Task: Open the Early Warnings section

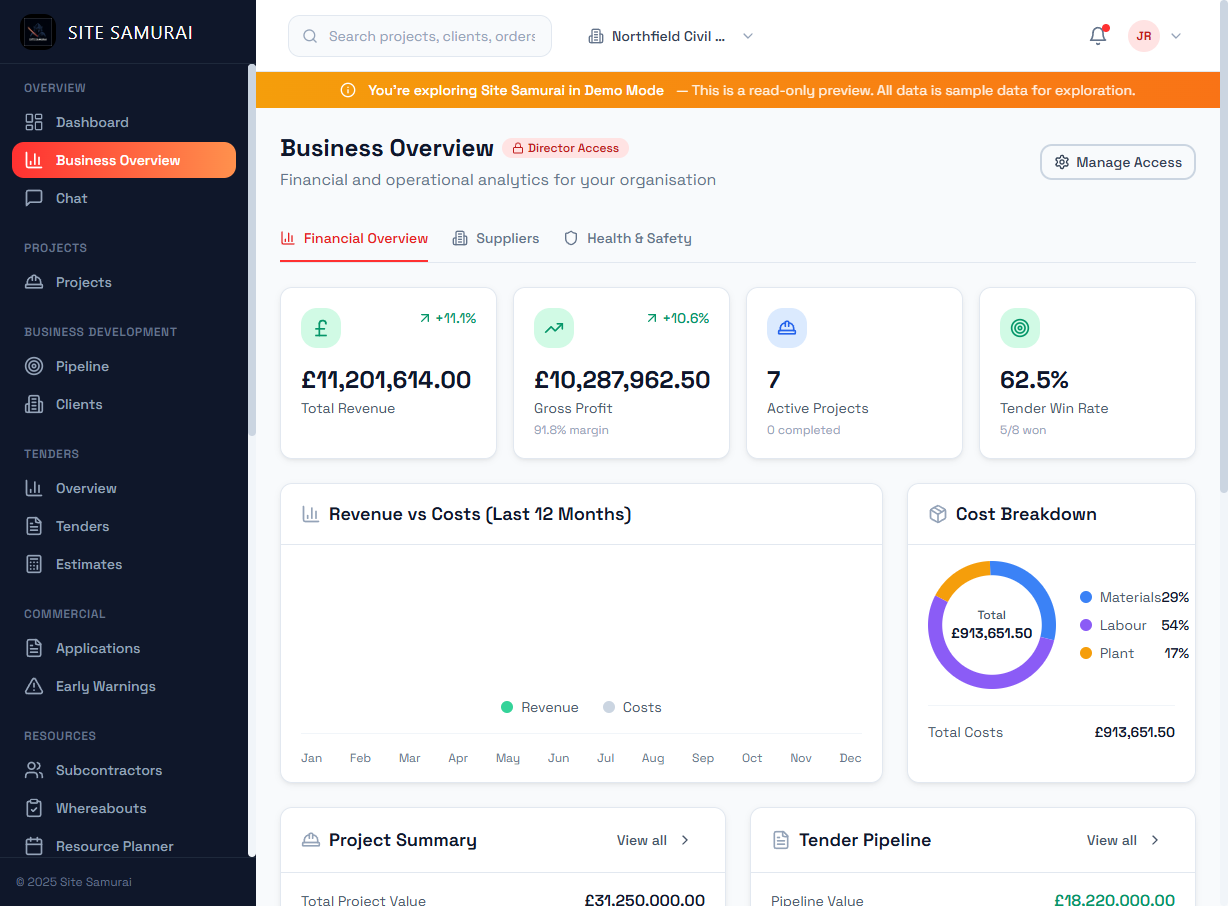Action: click(104, 686)
